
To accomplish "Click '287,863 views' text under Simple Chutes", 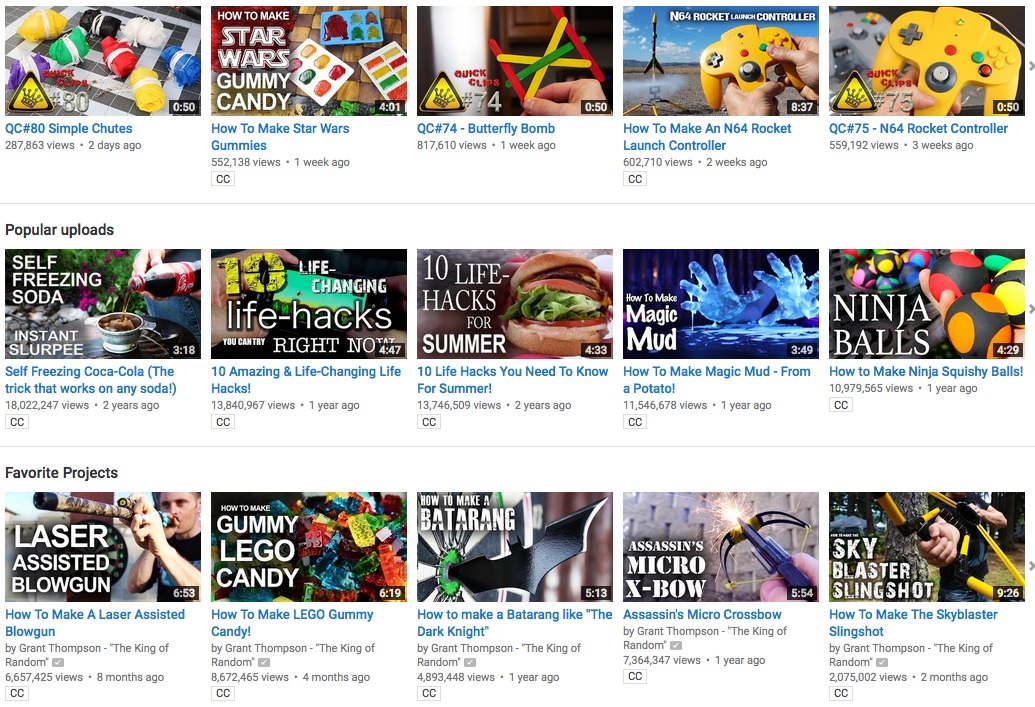I will click(40, 145).
